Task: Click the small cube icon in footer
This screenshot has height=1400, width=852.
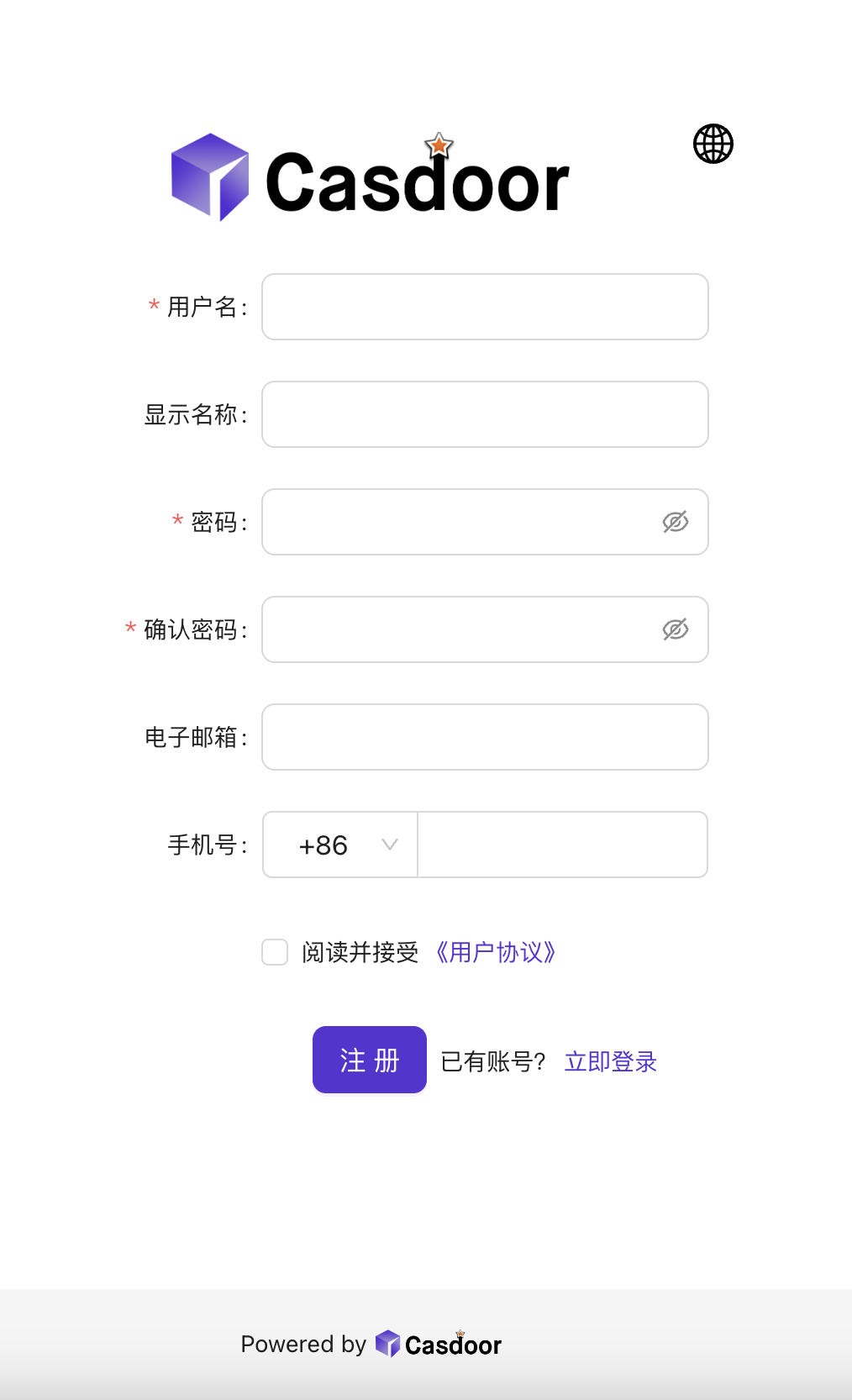Action: pos(387,1344)
